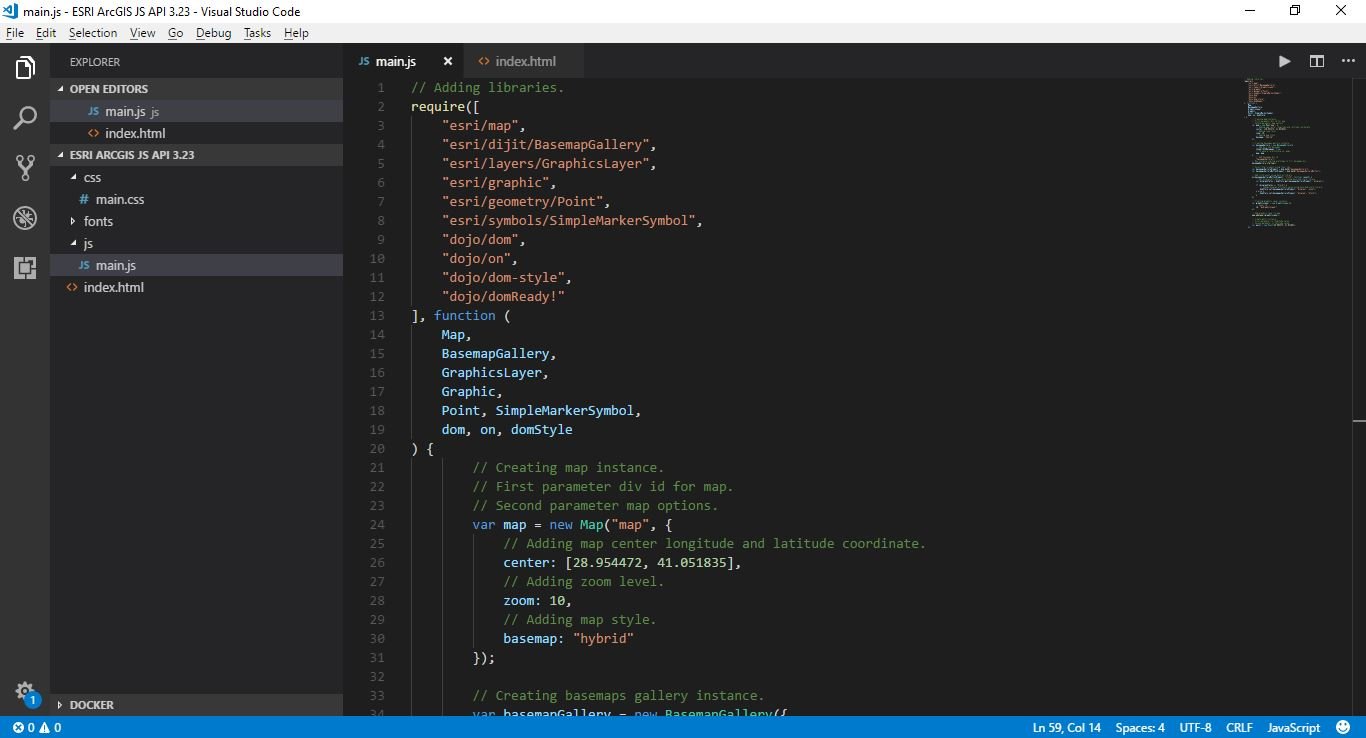Click UTF-8 encoding in status bar
This screenshot has height=738, width=1366.
click(x=1195, y=728)
